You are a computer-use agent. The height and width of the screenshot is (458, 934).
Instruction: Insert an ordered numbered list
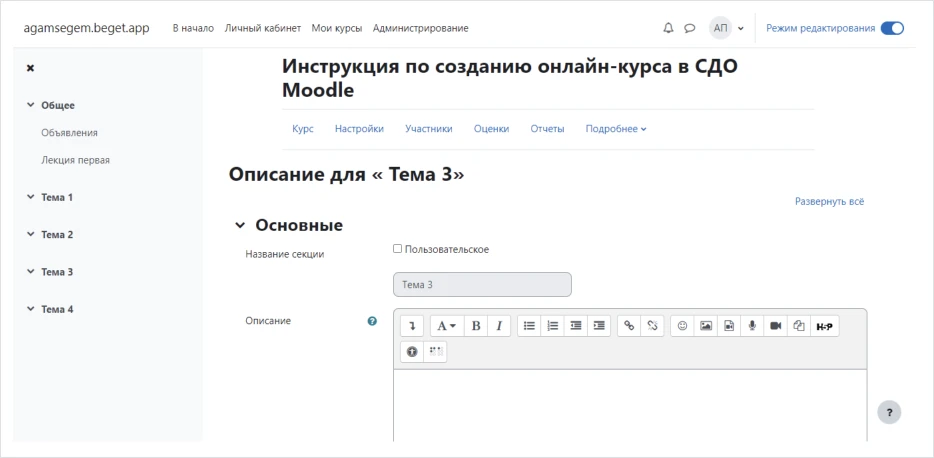(x=552, y=326)
